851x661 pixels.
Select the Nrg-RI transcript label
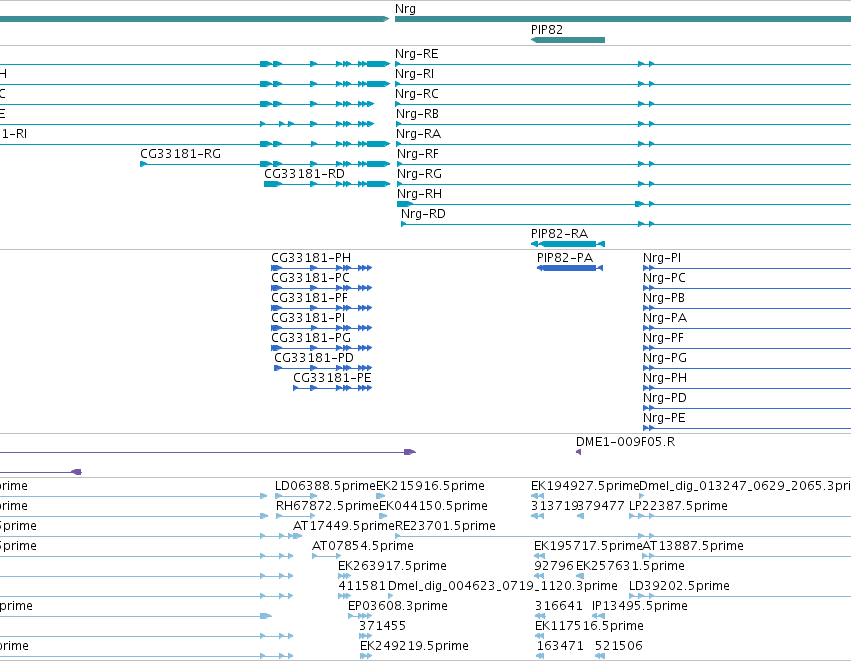(414, 74)
